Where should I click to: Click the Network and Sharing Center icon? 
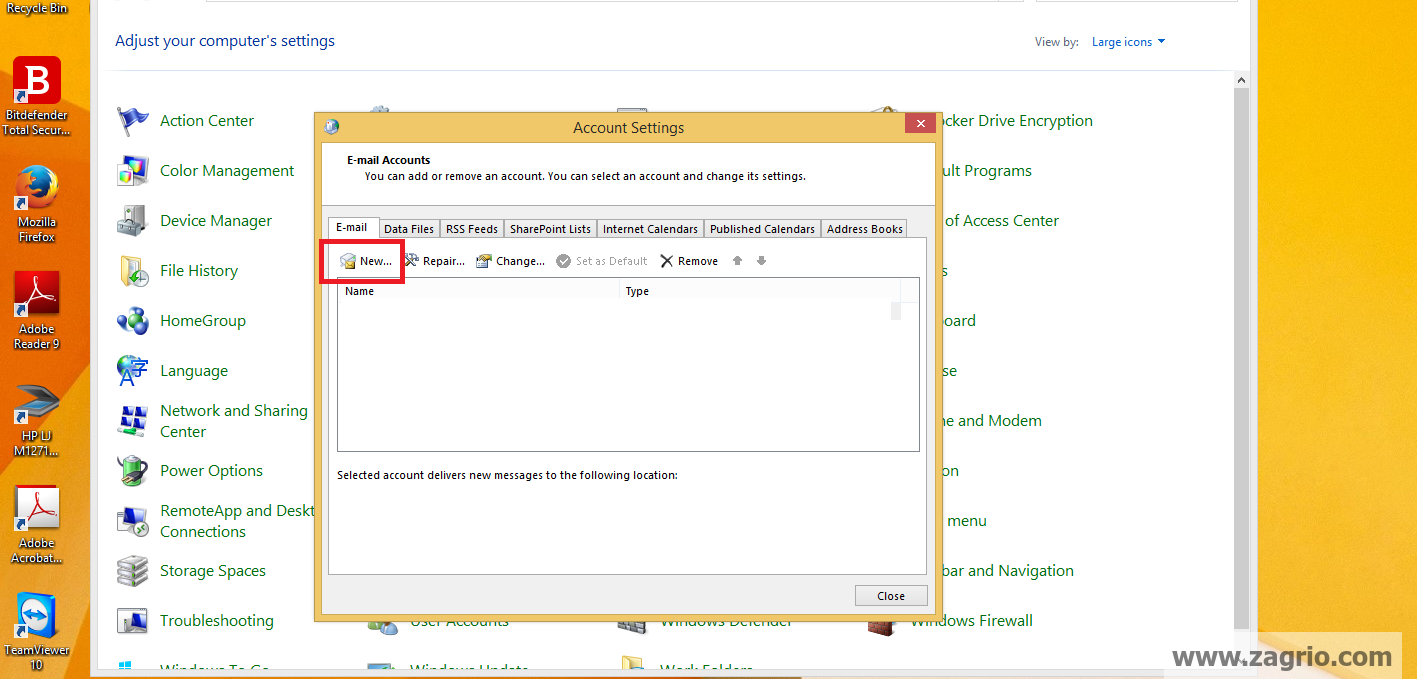(133, 421)
